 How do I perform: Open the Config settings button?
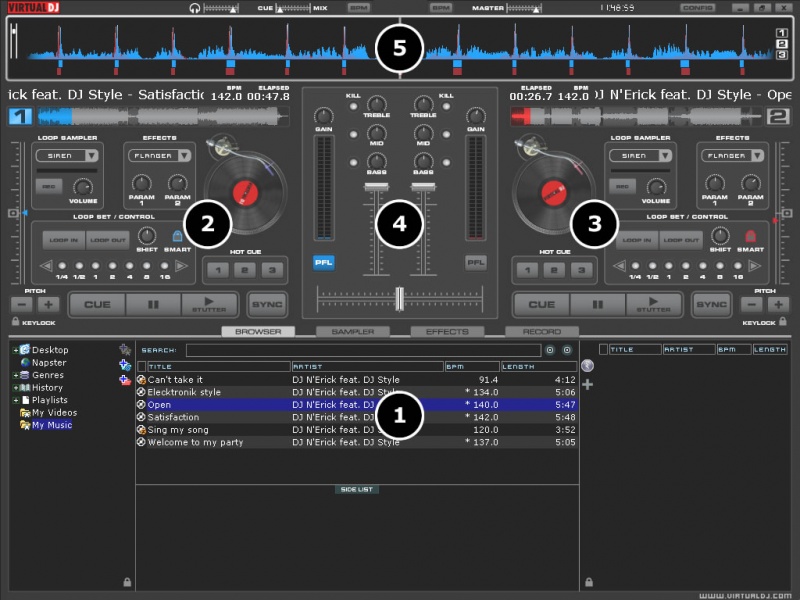point(697,8)
